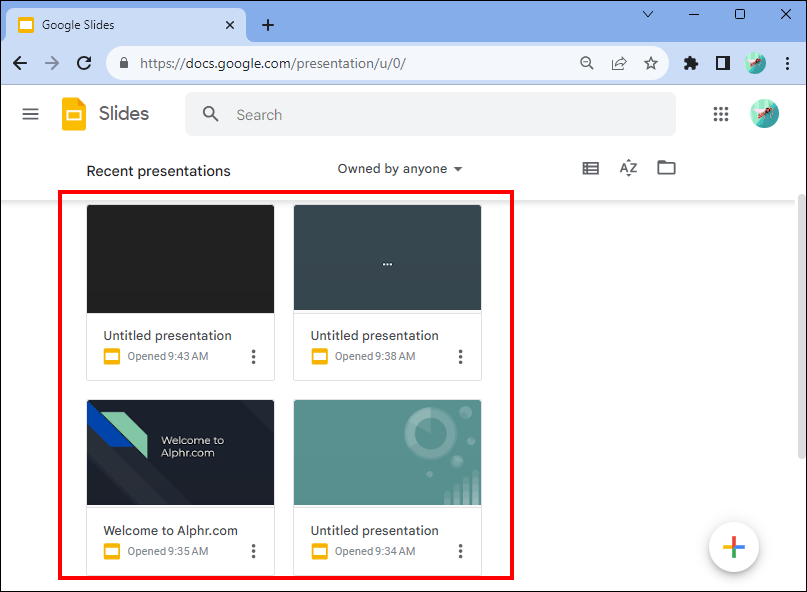This screenshot has height=592, width=807.
Task: Bookmark this tab with the star
Action: pos(651,63)
